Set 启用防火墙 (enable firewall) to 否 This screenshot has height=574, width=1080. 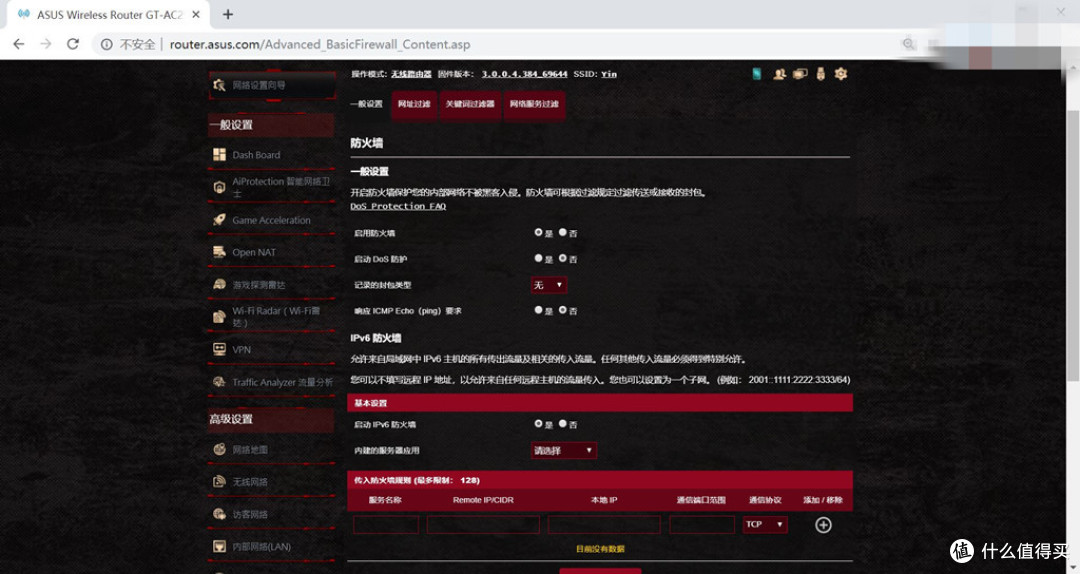pyautogui.click(x=563, y=233)
